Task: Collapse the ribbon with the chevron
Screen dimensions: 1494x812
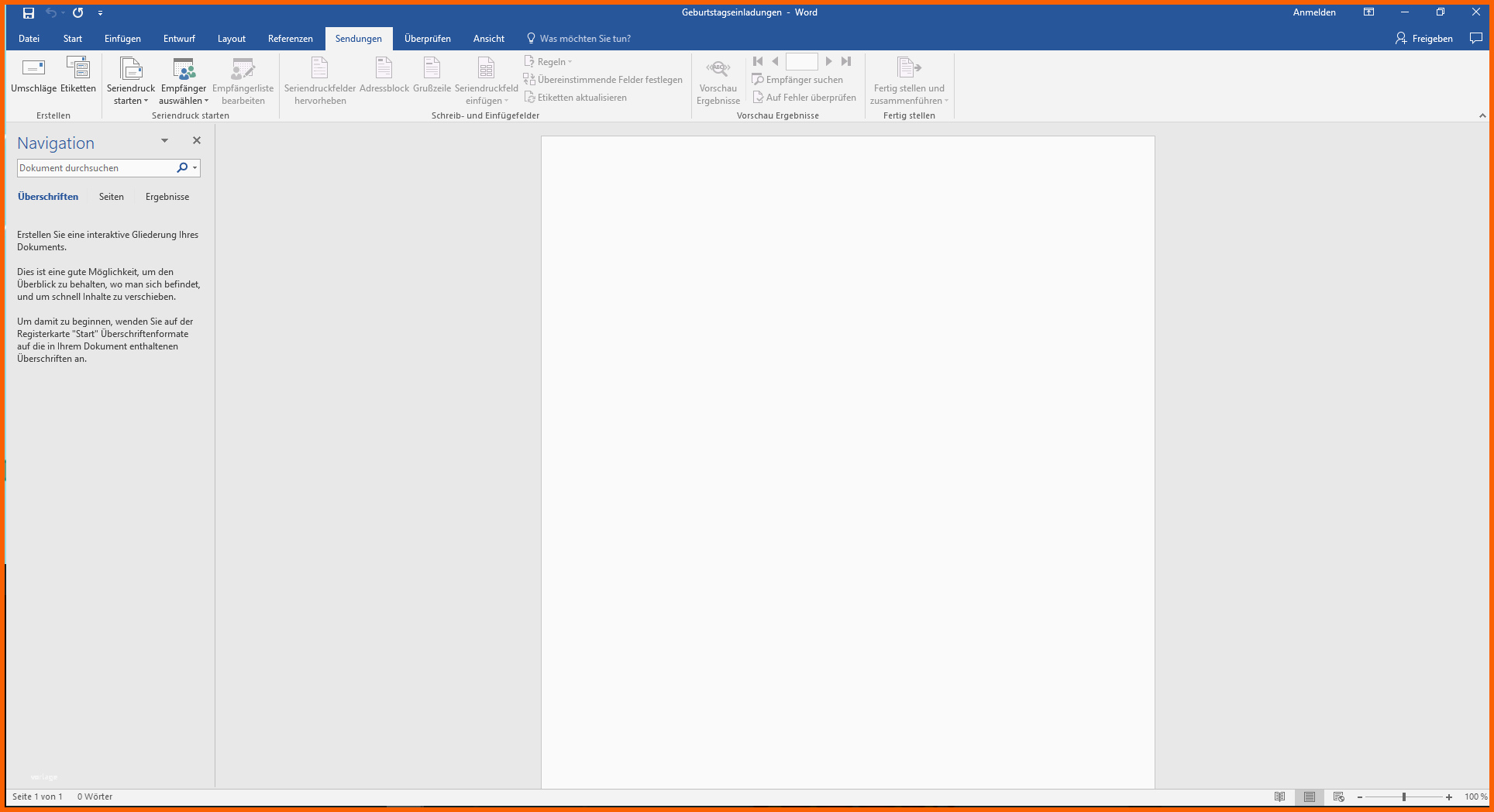Action: coord(1482,115)
